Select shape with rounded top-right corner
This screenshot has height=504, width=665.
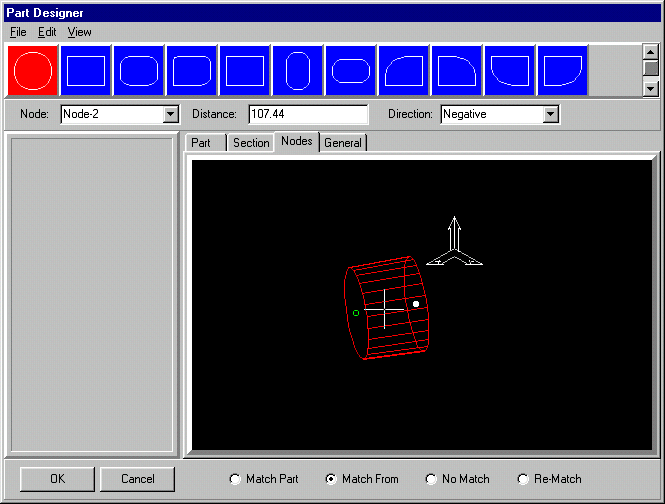tap(457, 70)
